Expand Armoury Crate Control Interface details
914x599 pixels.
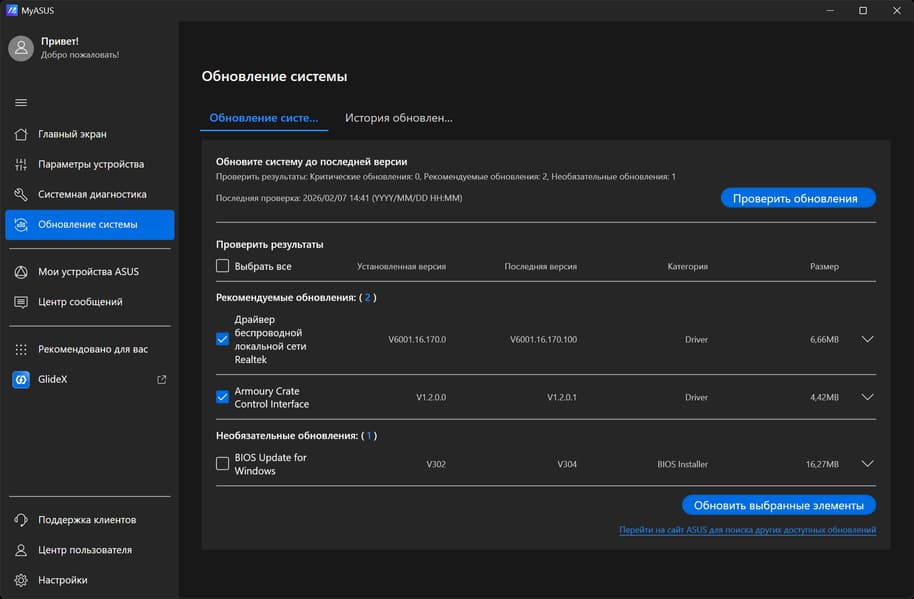[x=867, y=397]
